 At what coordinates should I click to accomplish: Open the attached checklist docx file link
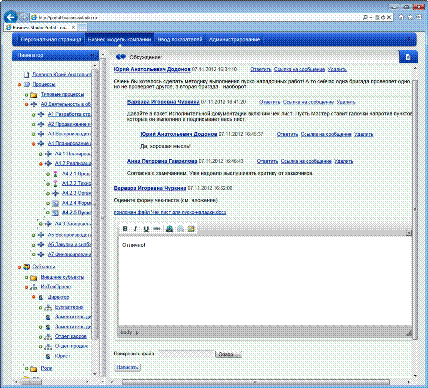coord(170,212)
